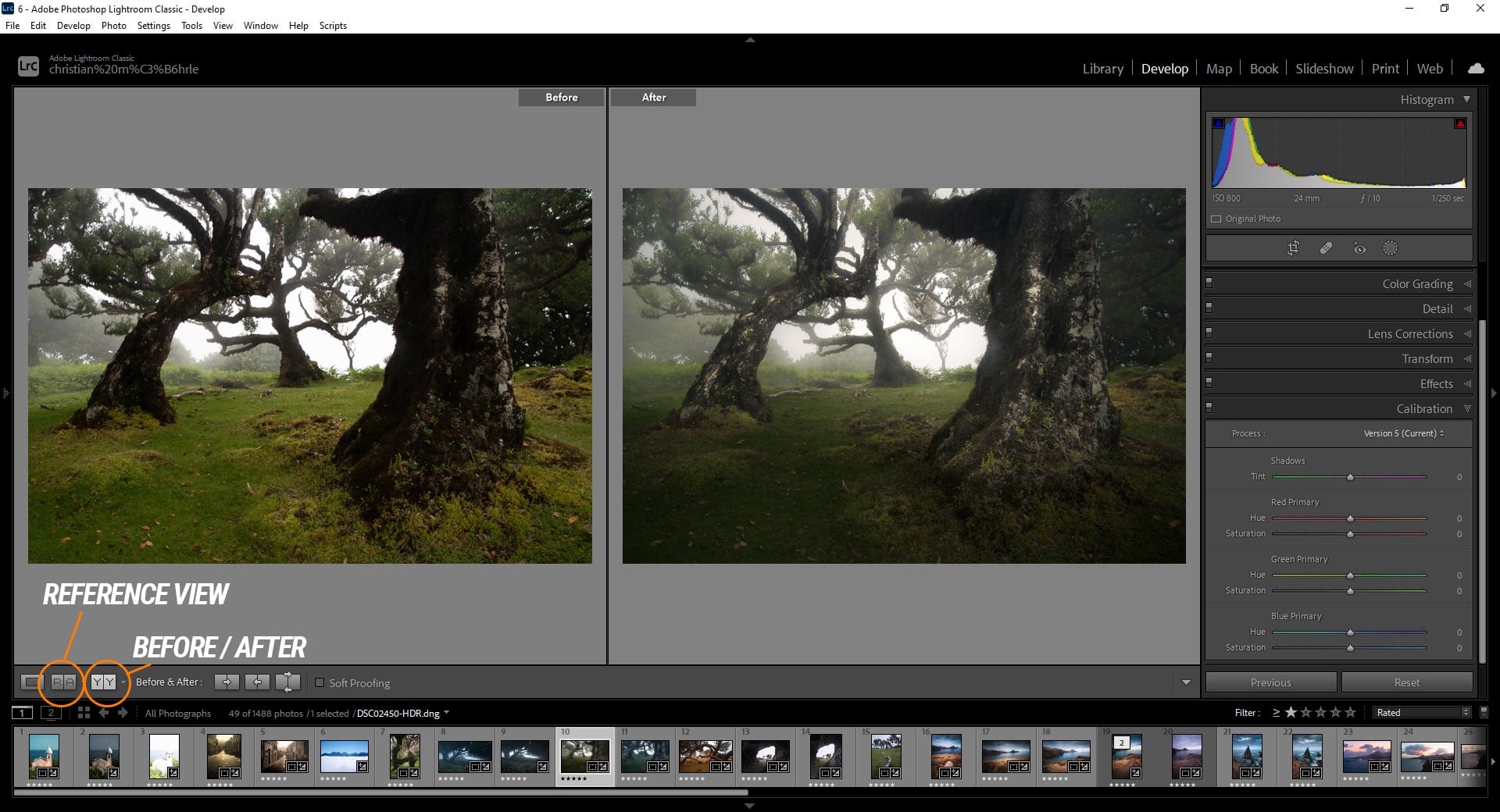Open the Photo menu

point(114,25)
